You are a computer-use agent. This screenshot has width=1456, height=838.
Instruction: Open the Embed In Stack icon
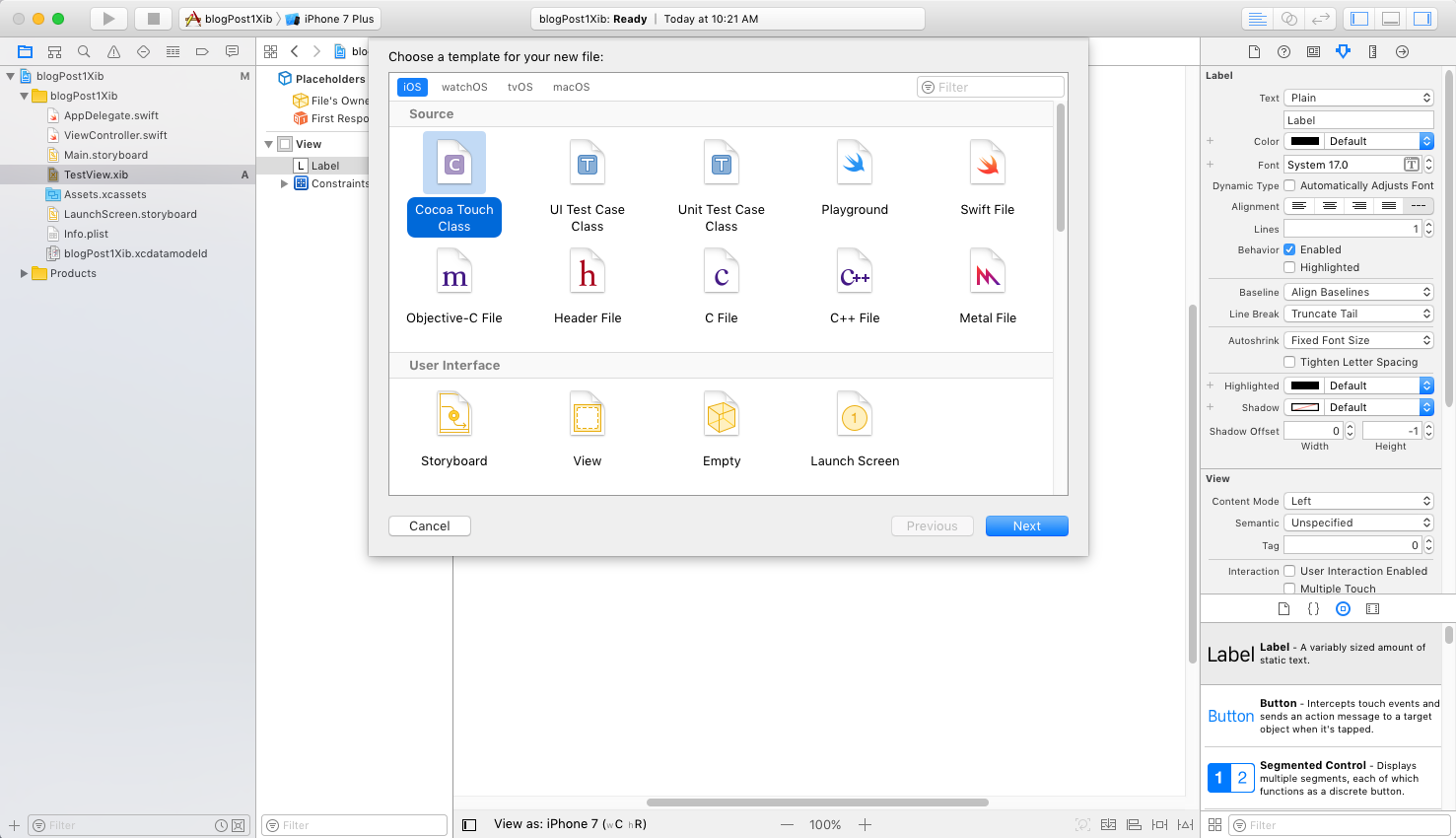click(x=1108, y=824)
